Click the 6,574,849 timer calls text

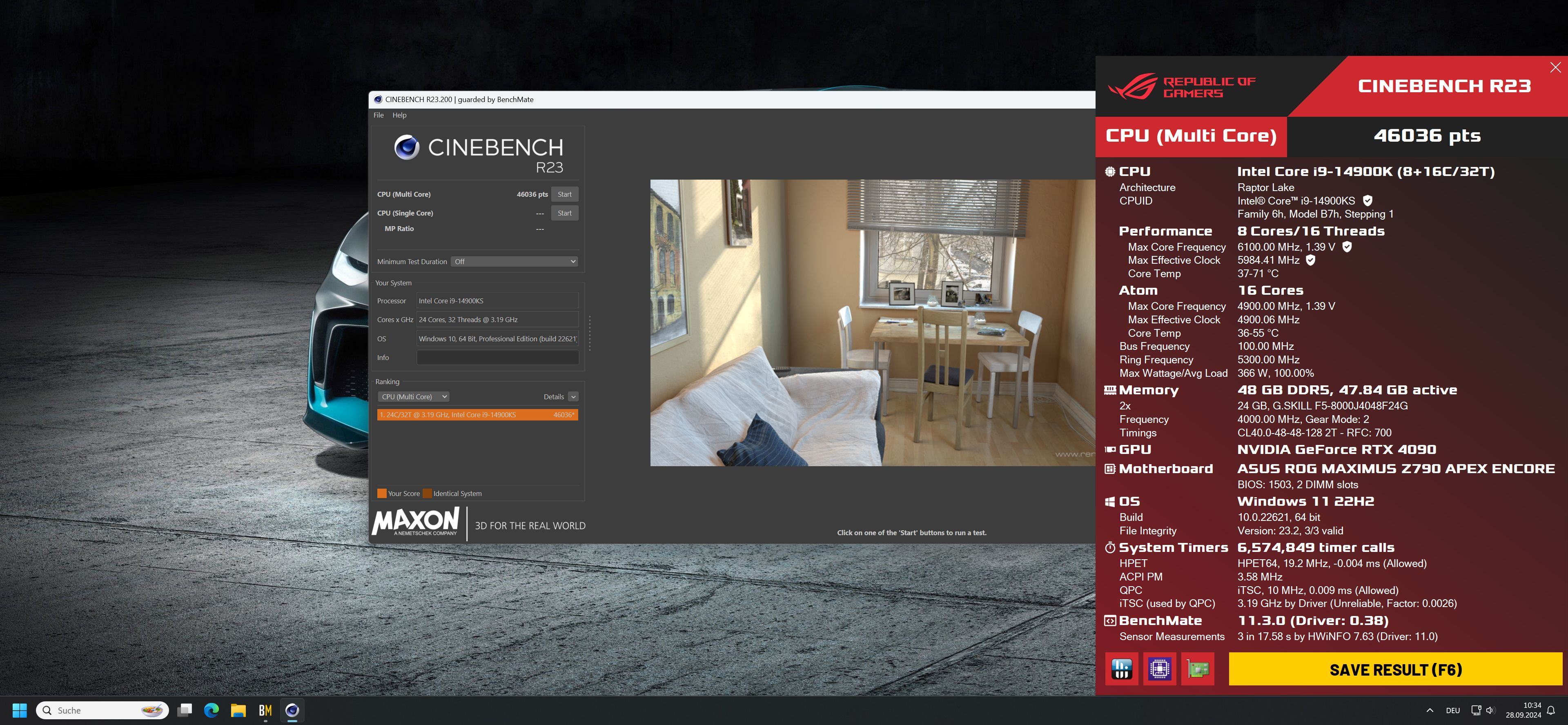coord(1316,547)
